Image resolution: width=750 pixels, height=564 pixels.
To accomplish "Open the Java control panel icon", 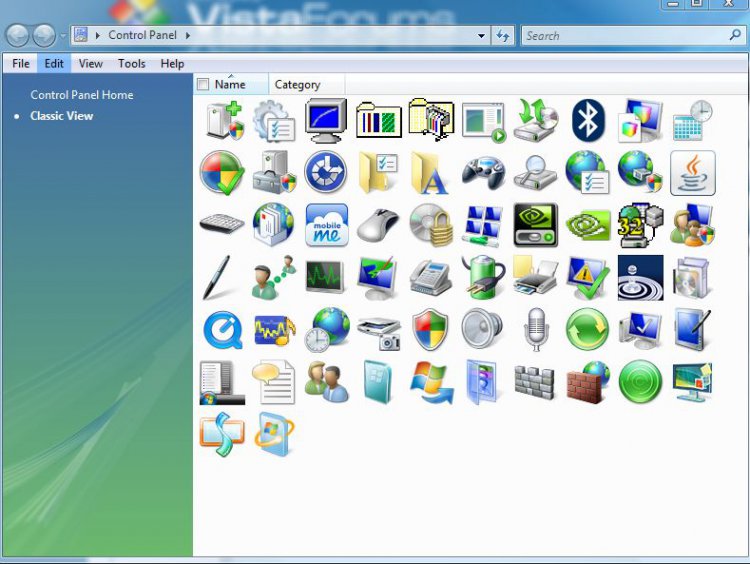I will (x=693, y=173).
